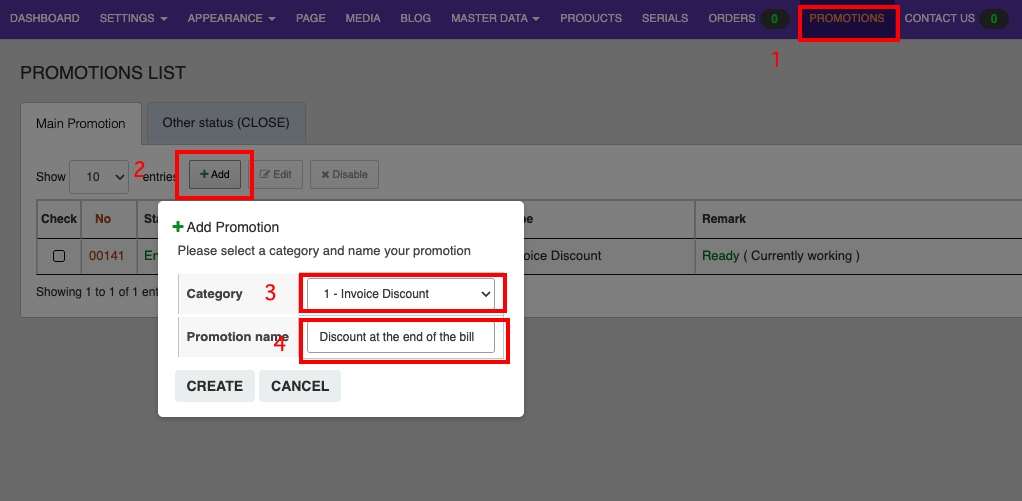Image resolution: width=1022 pixels, height=501 pixels.
Task: Tick the checkbox for promotion 00141
Action: [59, 256]
